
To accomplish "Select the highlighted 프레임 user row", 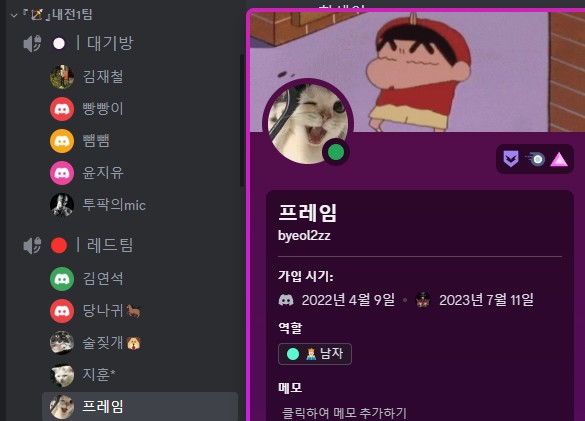I will [x=140, y=406].
